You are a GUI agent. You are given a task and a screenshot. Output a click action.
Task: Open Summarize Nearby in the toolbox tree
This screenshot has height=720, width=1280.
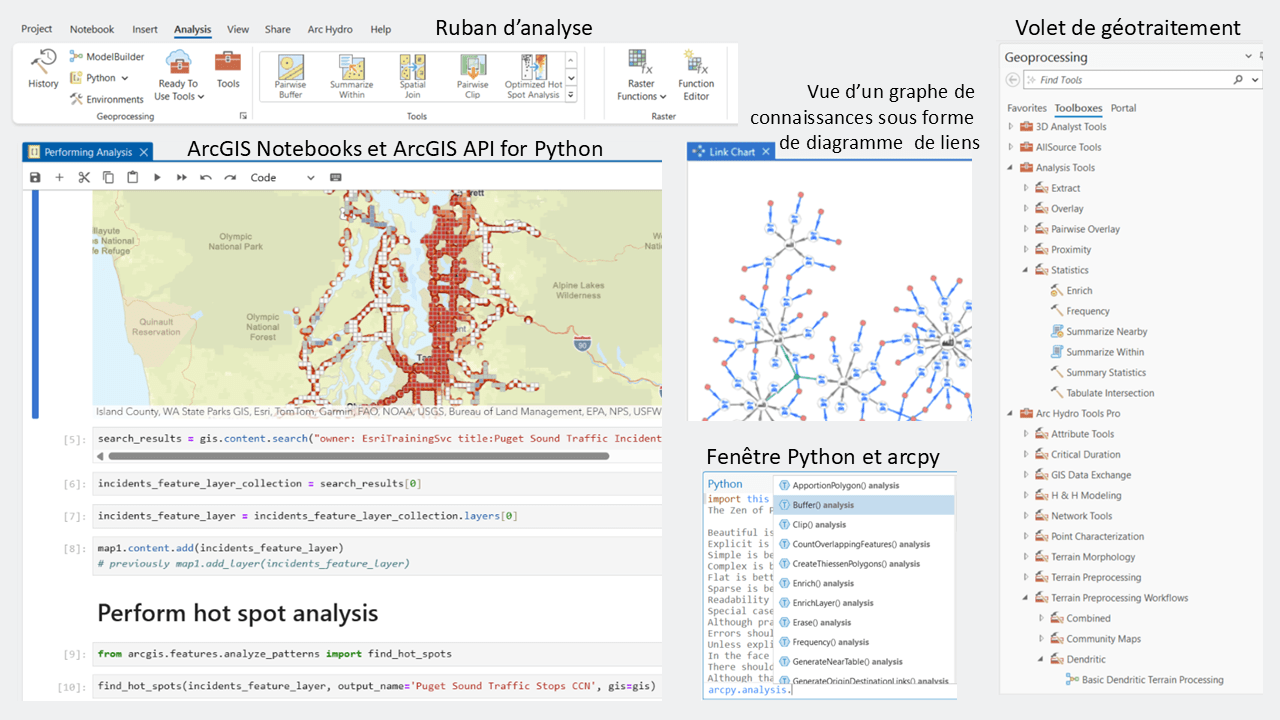(x=1099, y=331)
